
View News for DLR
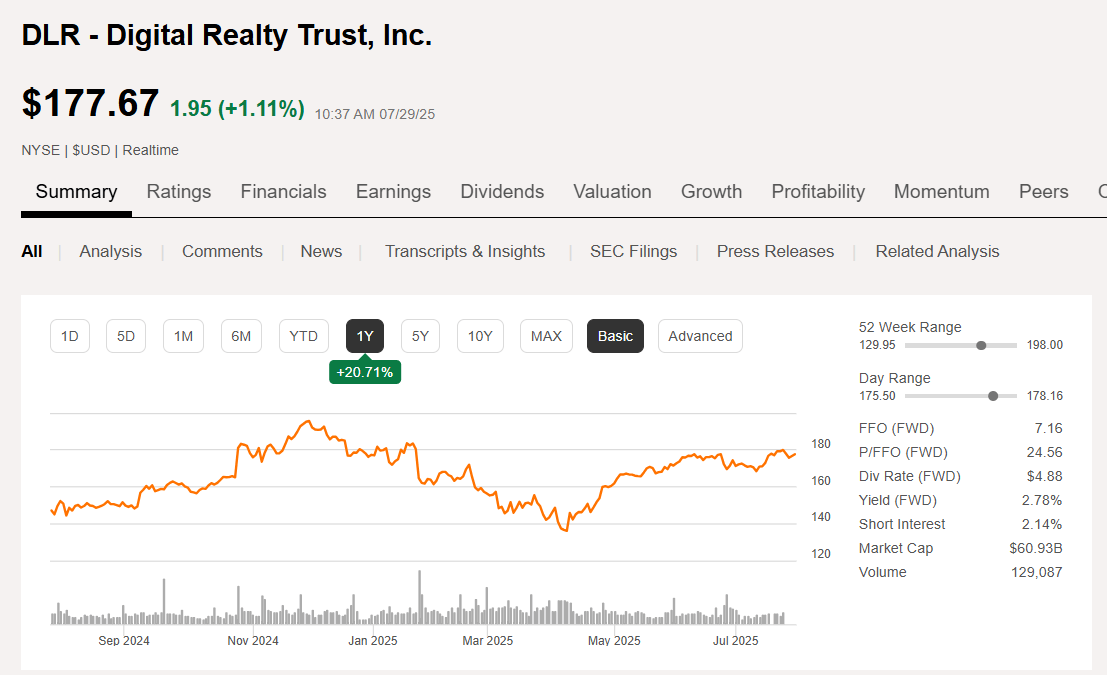[321, 251]
